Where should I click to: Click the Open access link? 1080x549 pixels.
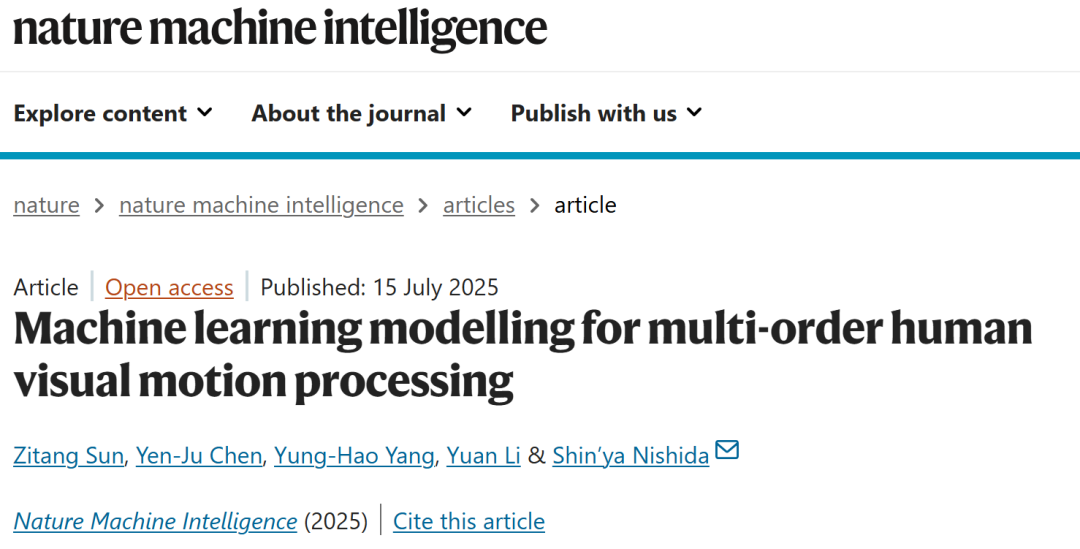(x=169, y=287)
